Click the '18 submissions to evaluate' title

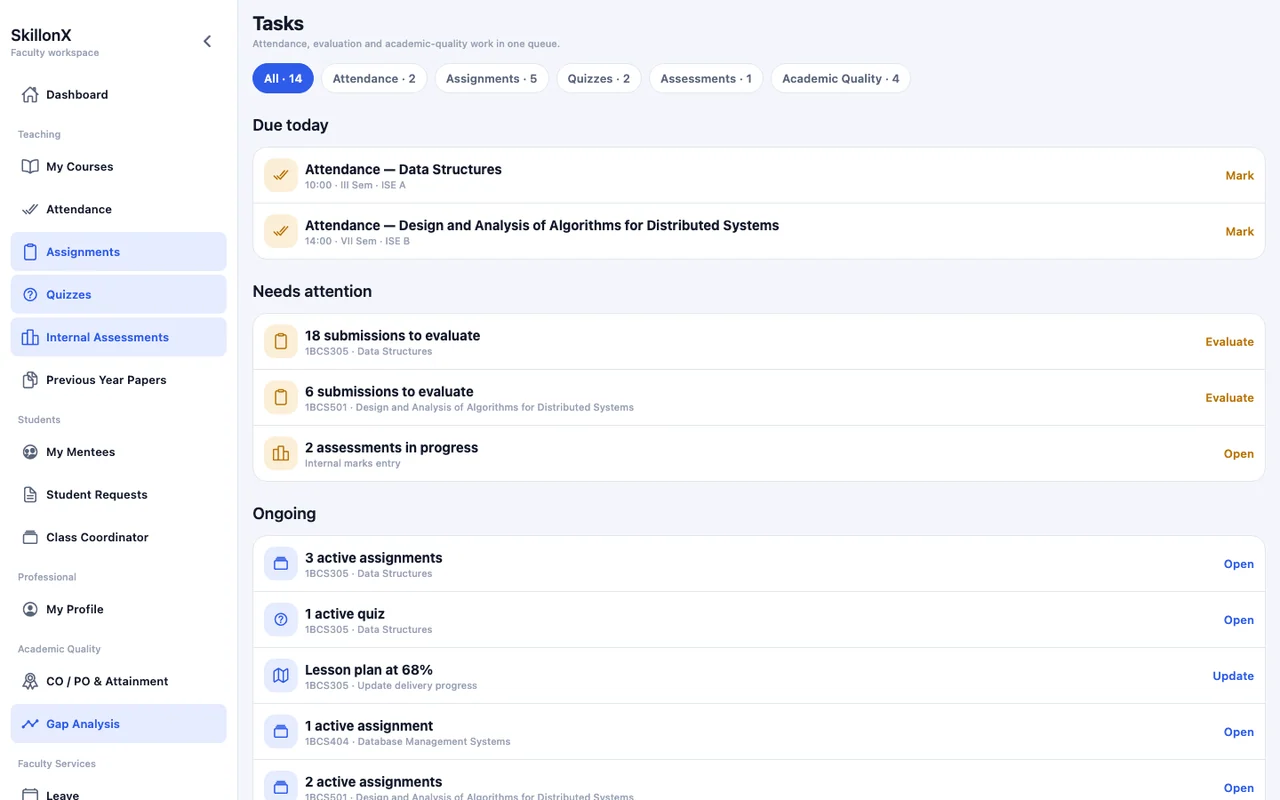pyautogui.click(x=392, y=336)
